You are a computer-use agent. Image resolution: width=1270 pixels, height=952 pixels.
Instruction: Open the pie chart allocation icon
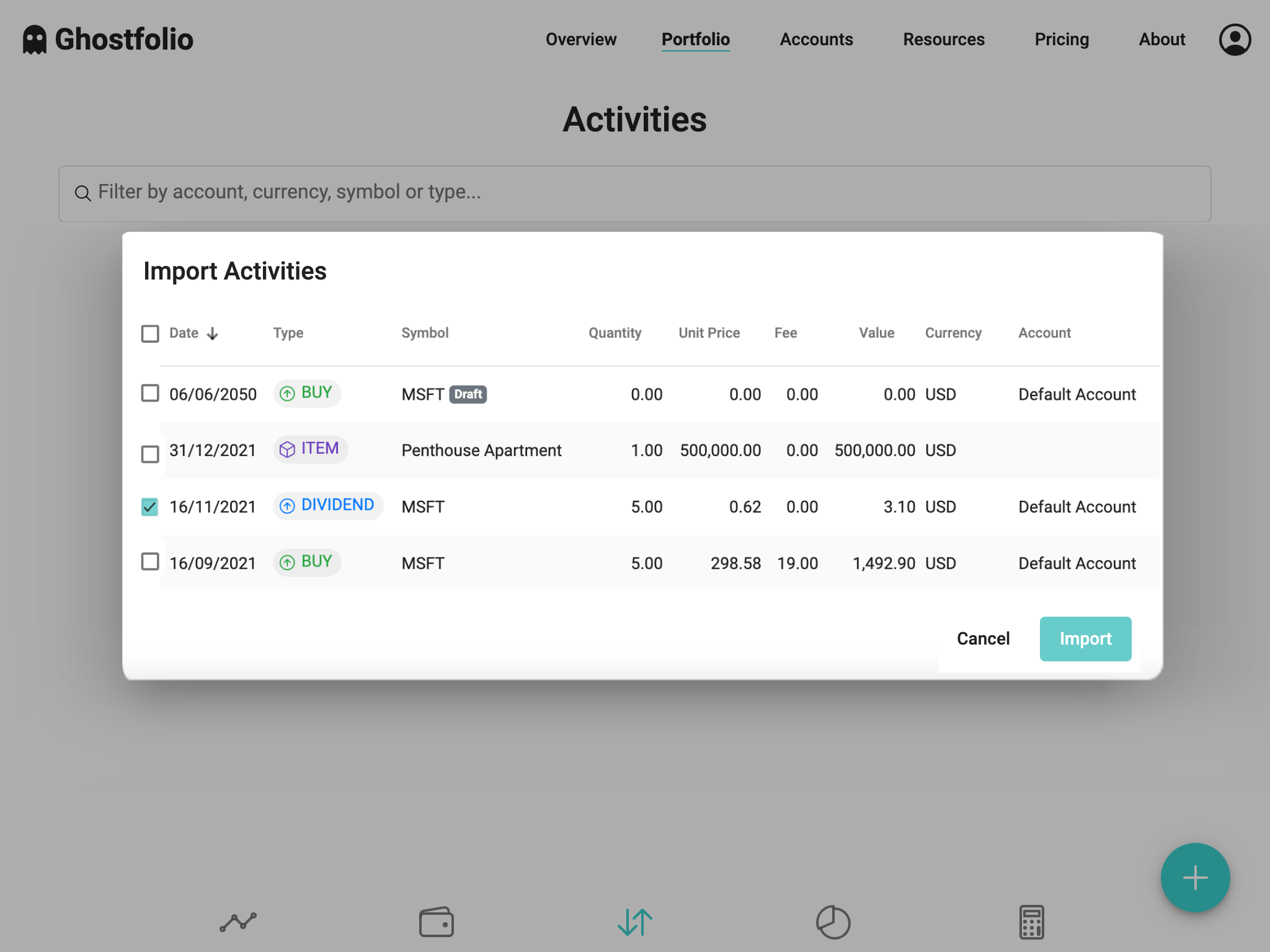click(834, 922)
